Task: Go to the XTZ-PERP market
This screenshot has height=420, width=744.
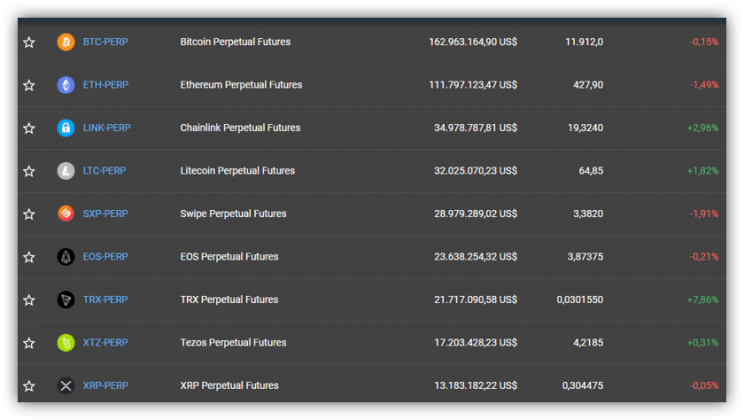Action: click(x=105, y=343)
